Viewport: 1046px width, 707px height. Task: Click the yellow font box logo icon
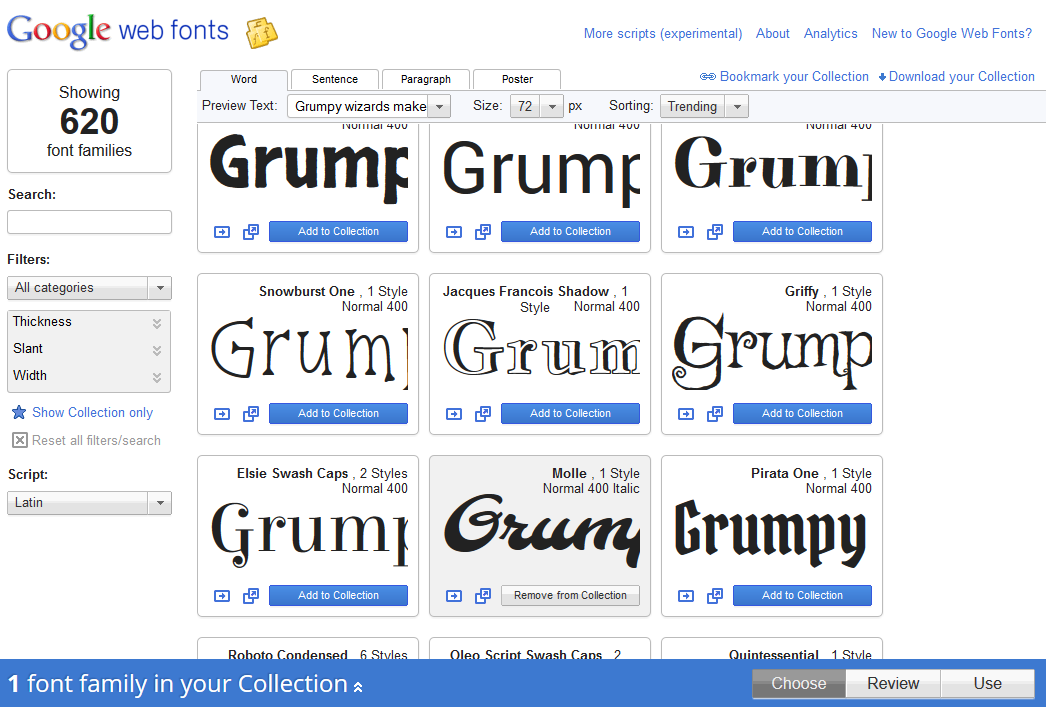pyautogui.click(x=261, y=32)
